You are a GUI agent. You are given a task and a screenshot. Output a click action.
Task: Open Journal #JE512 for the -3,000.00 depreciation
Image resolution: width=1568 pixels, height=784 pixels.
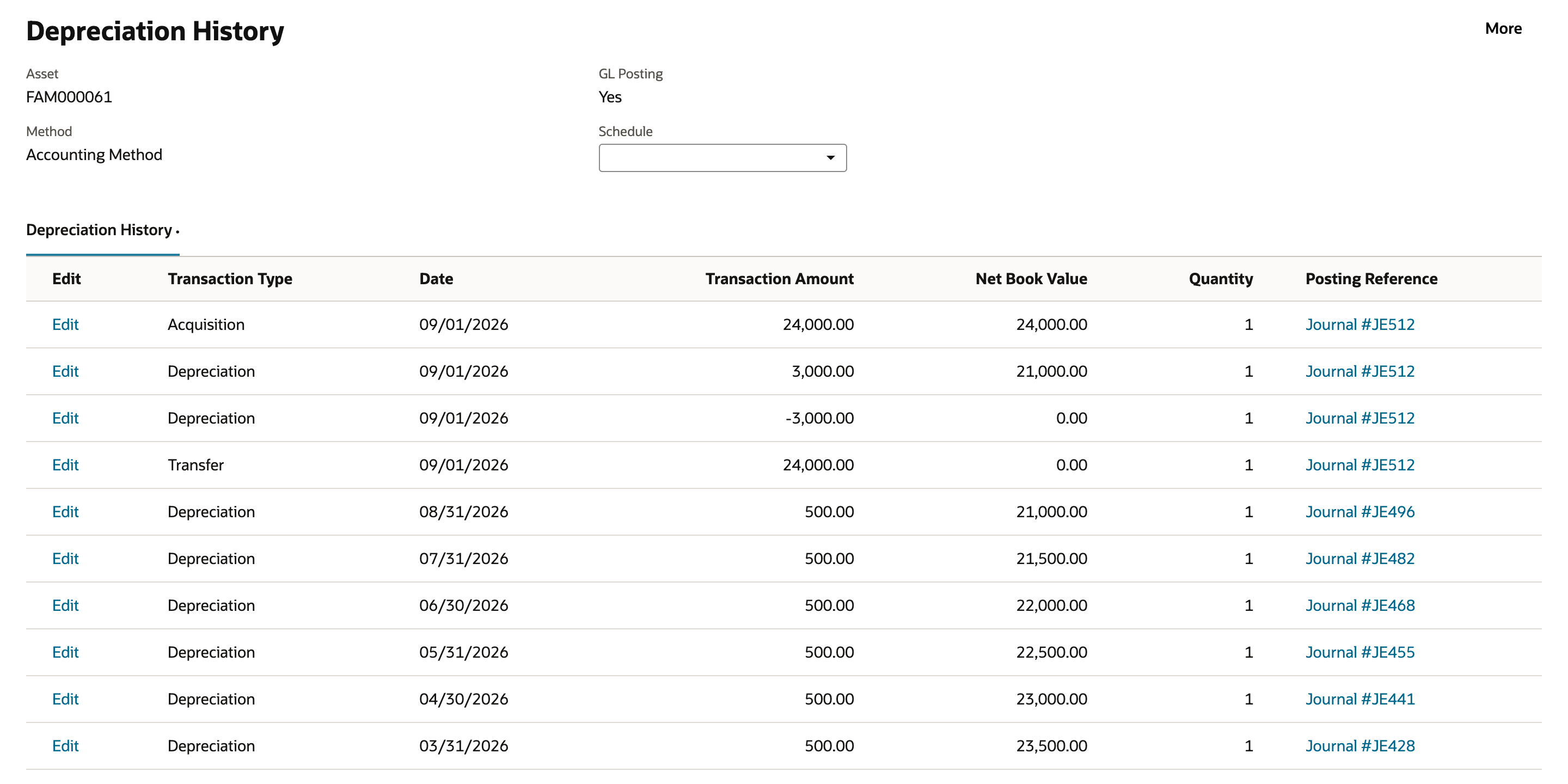click(1360, 418)
